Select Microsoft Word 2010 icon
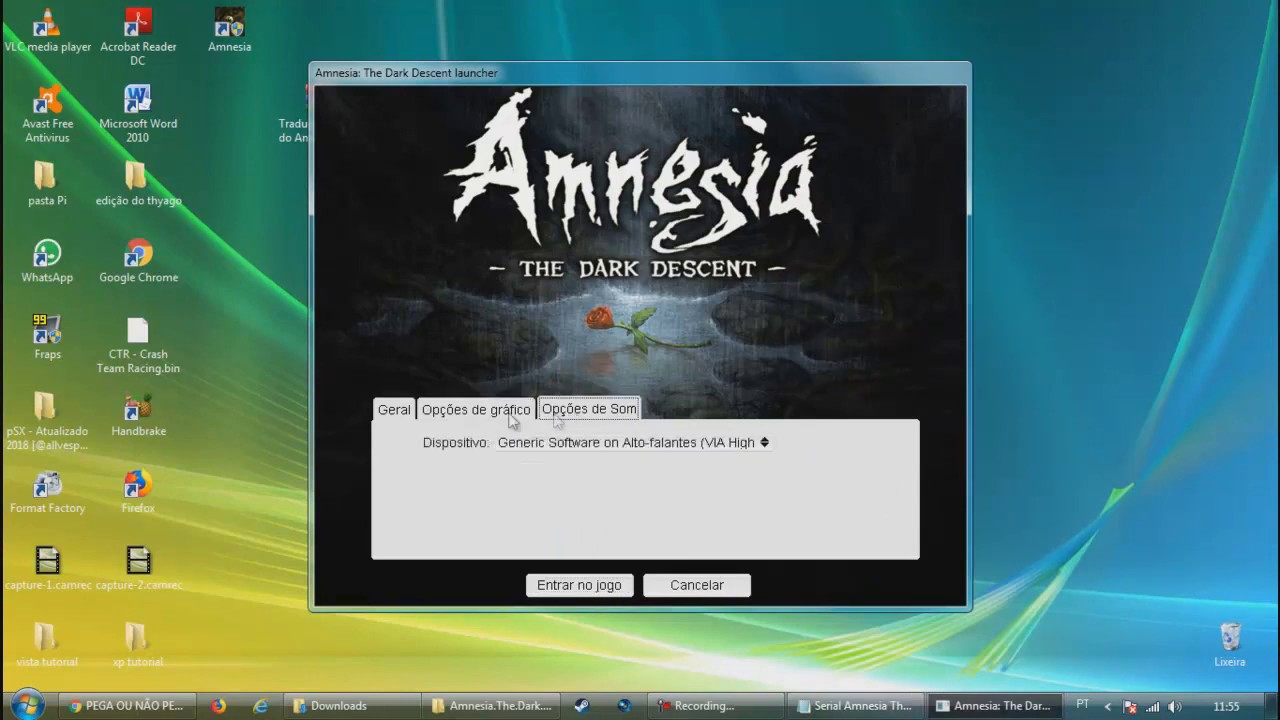 pyautogui.click(x=138, y=114)
